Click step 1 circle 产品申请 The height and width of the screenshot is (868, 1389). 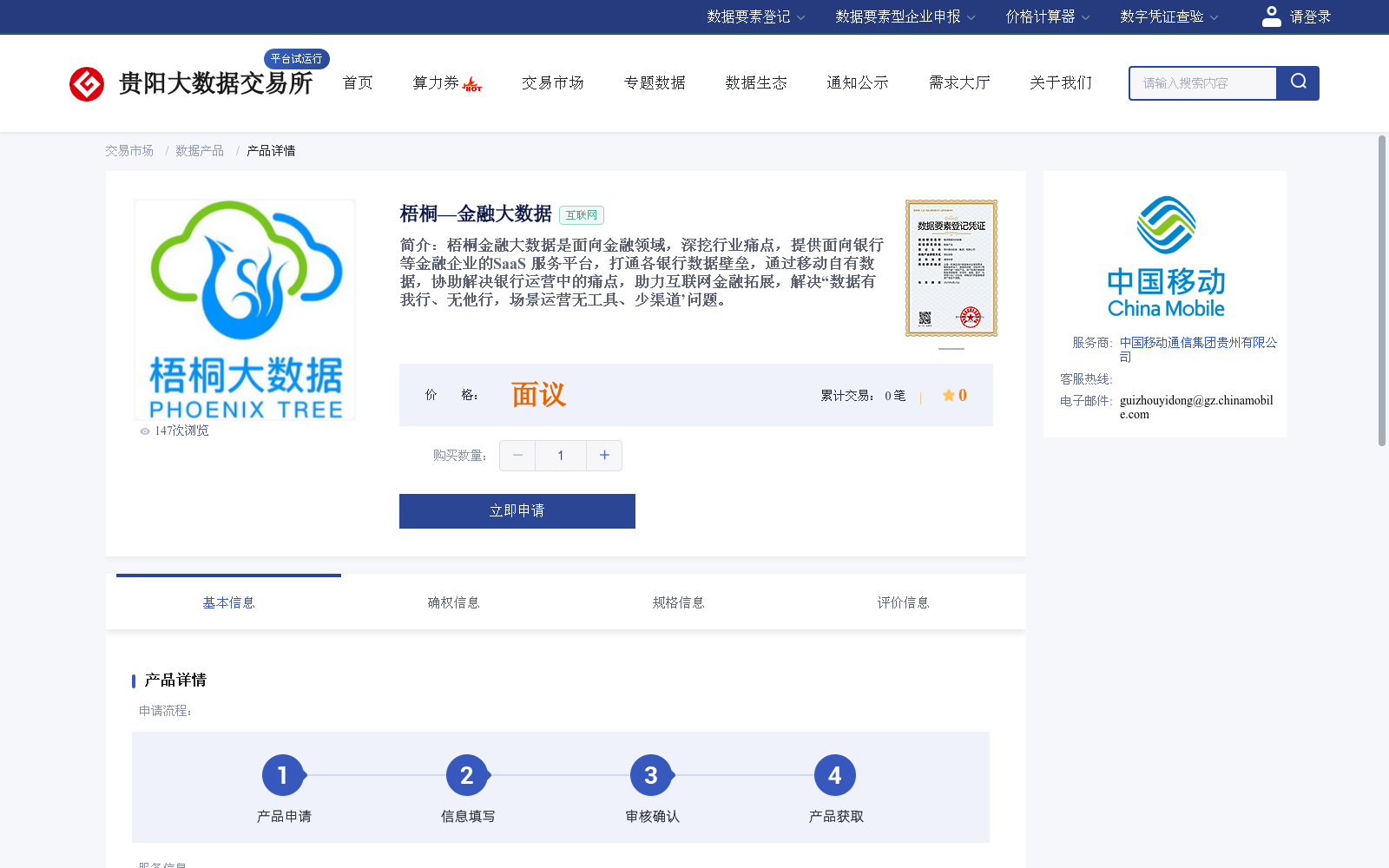[x=283, y=775]
